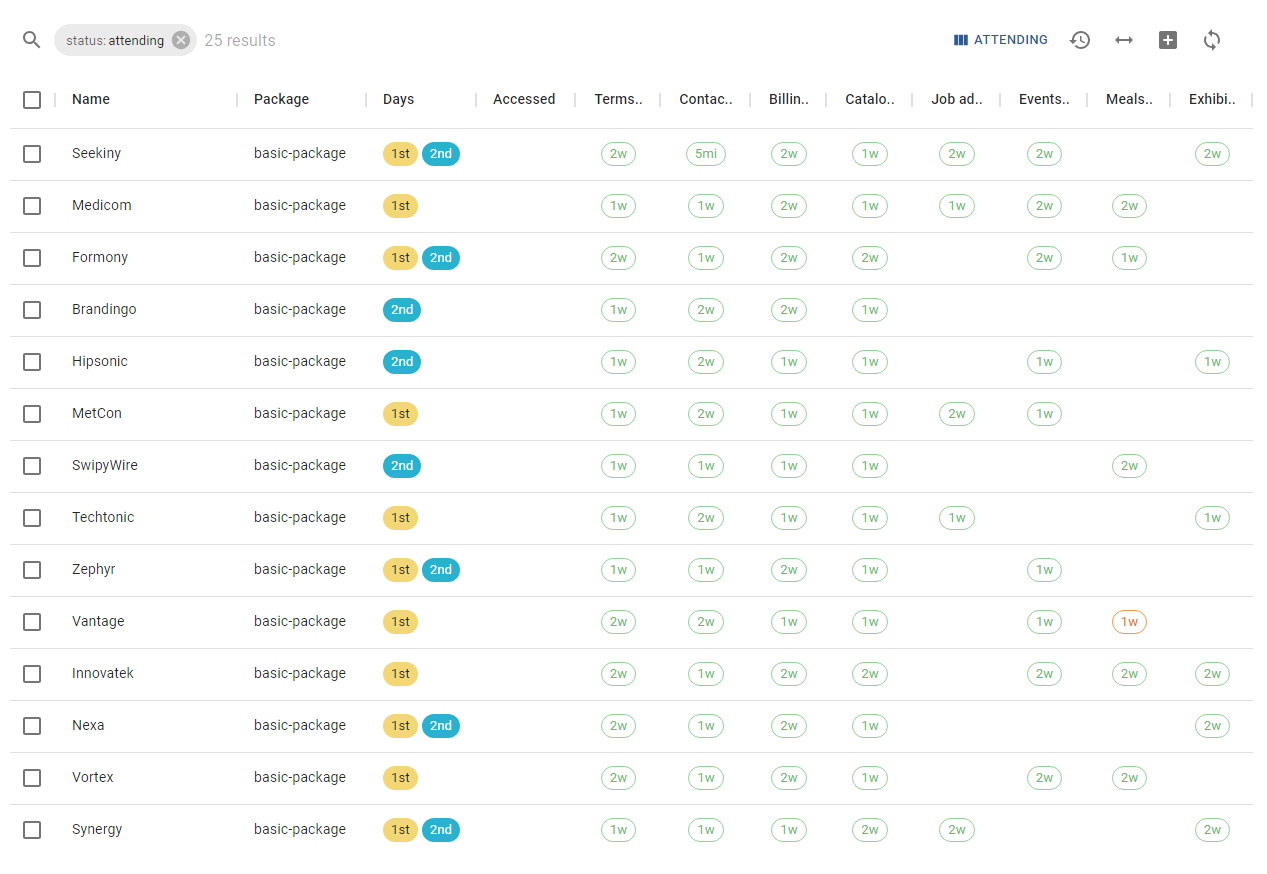The image size is (1267, 874).
Task: Select the Synergy row checkbox
Action: pos(32,830)
